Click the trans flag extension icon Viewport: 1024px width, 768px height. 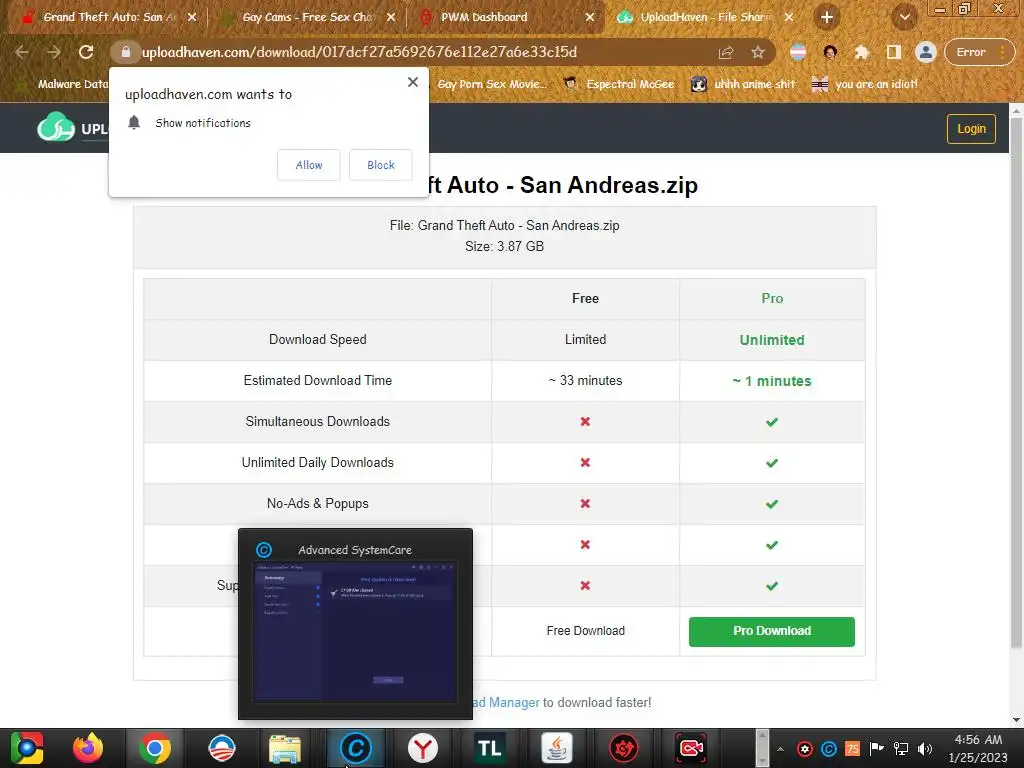click(x=798, y=52)
